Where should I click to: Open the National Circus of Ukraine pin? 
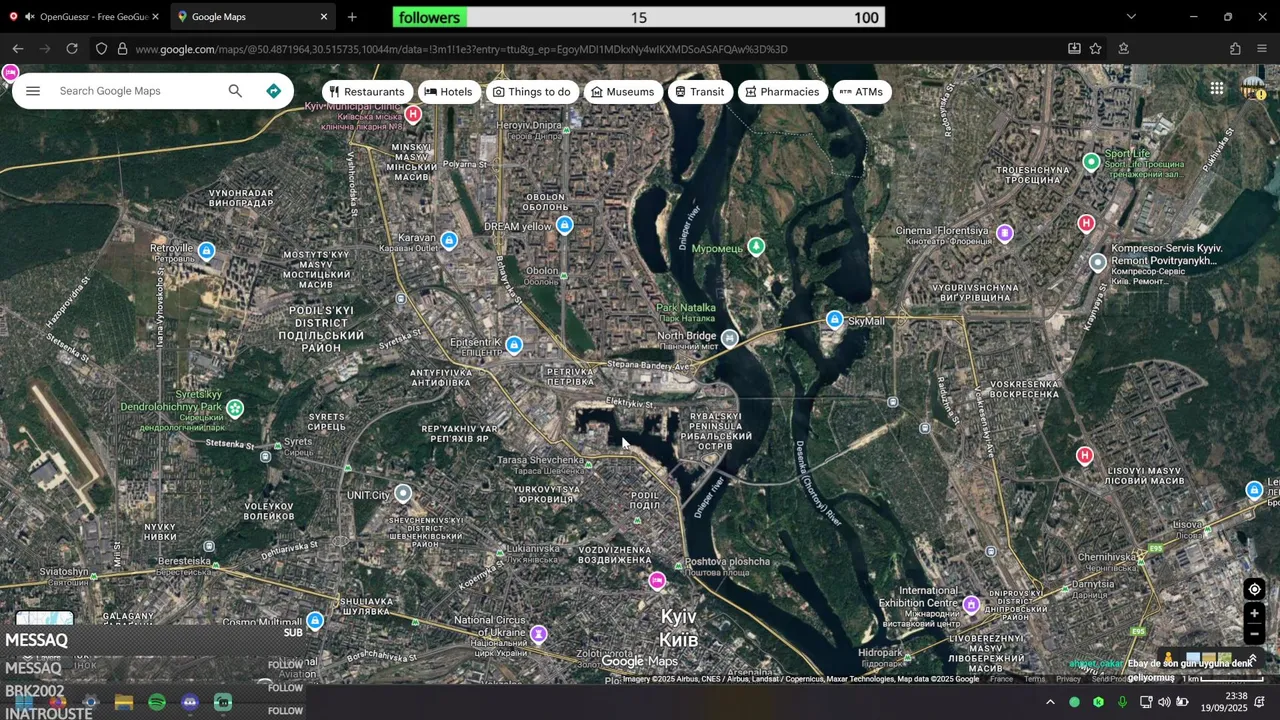[539, 634]
